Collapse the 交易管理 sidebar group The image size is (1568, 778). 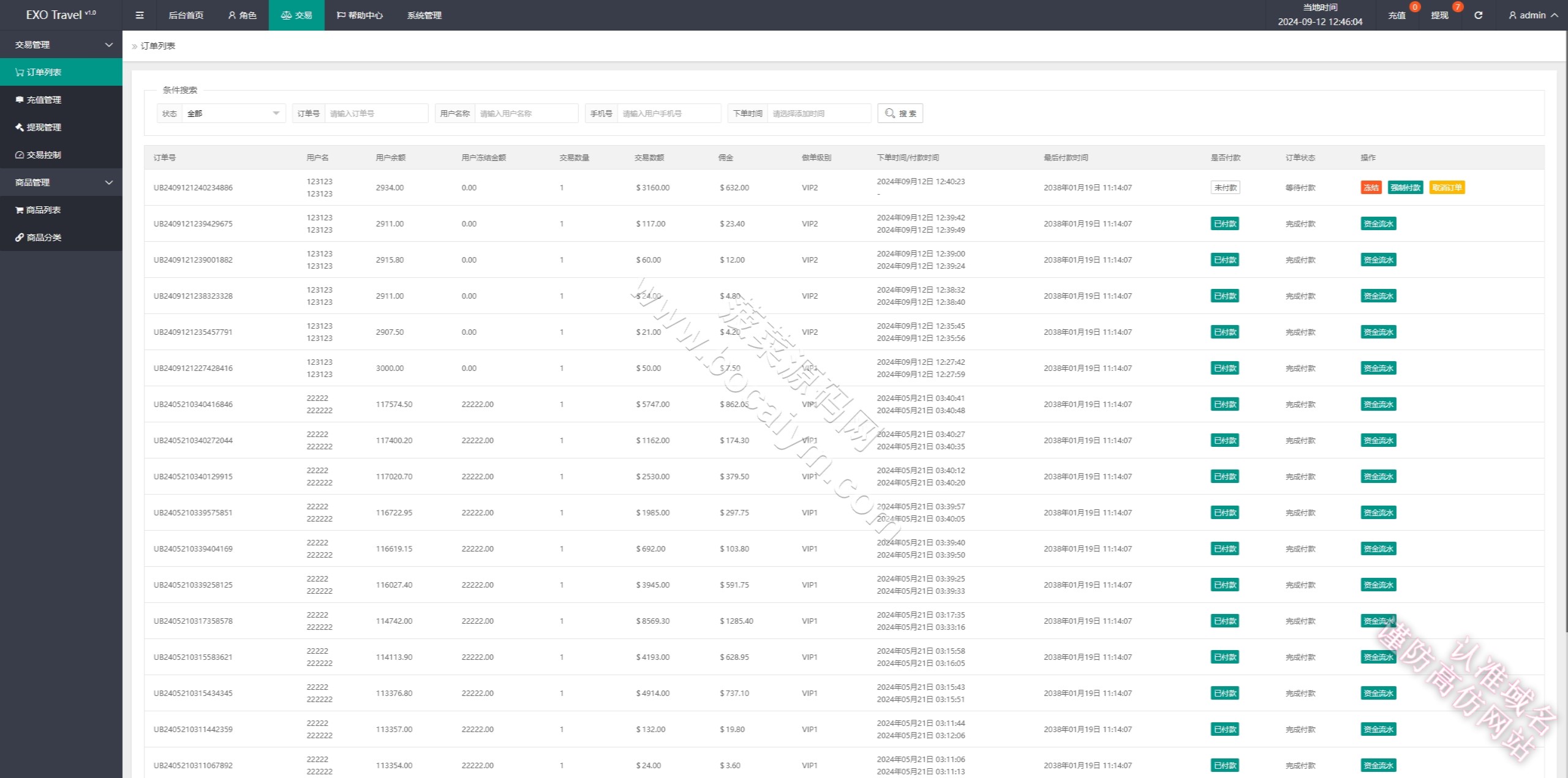click(61, 45)
